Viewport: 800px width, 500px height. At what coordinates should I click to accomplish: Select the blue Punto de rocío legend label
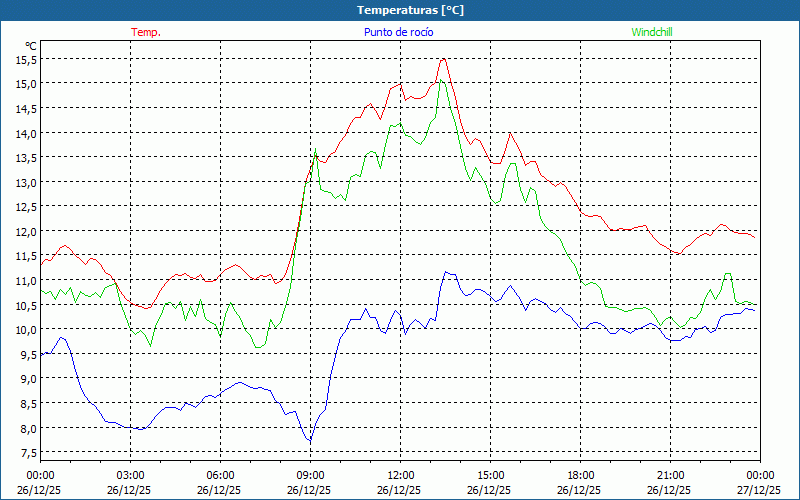[x=398, y=32]
